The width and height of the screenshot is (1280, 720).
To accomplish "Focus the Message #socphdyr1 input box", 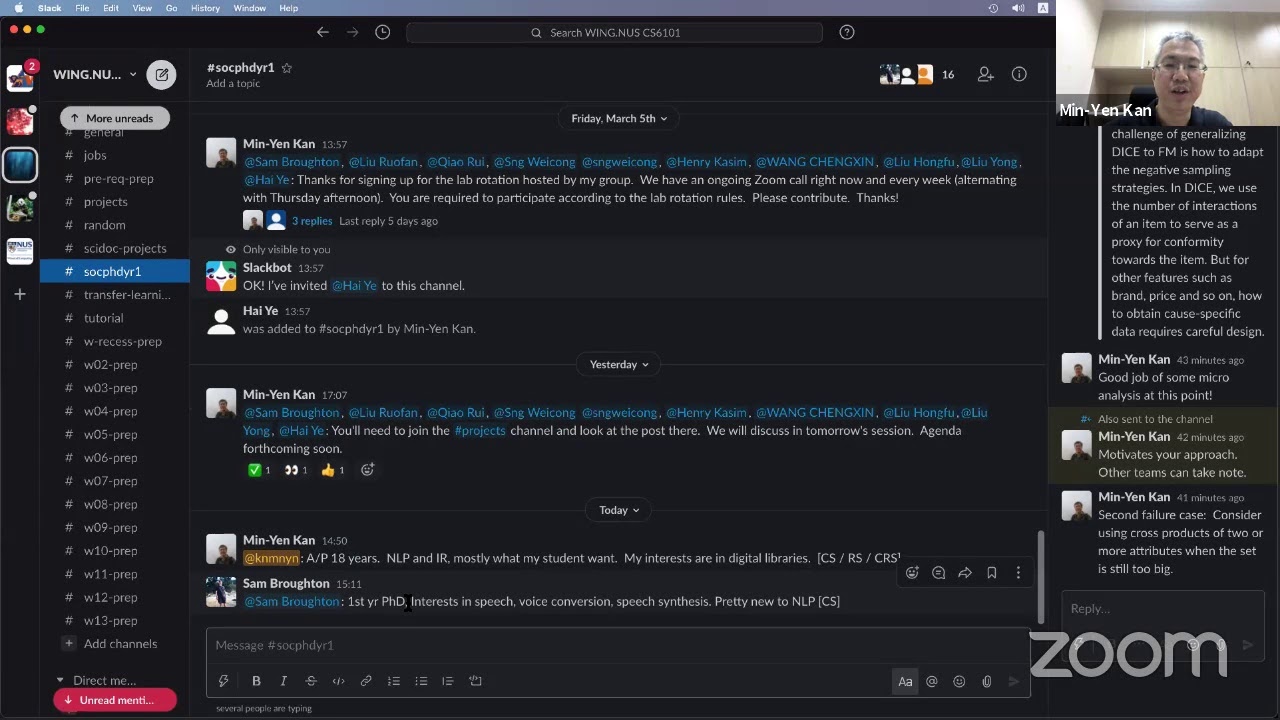I will tap(617, 645).
